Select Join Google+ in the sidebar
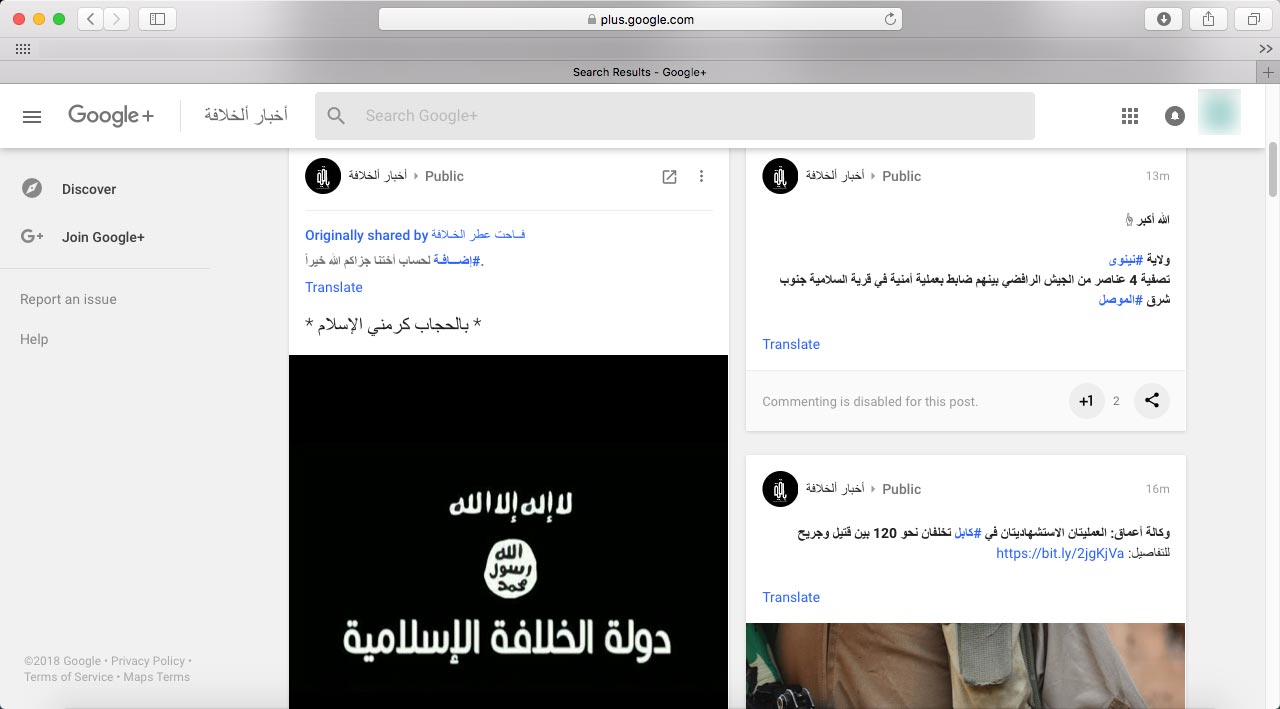 click(x=103, y=237)
